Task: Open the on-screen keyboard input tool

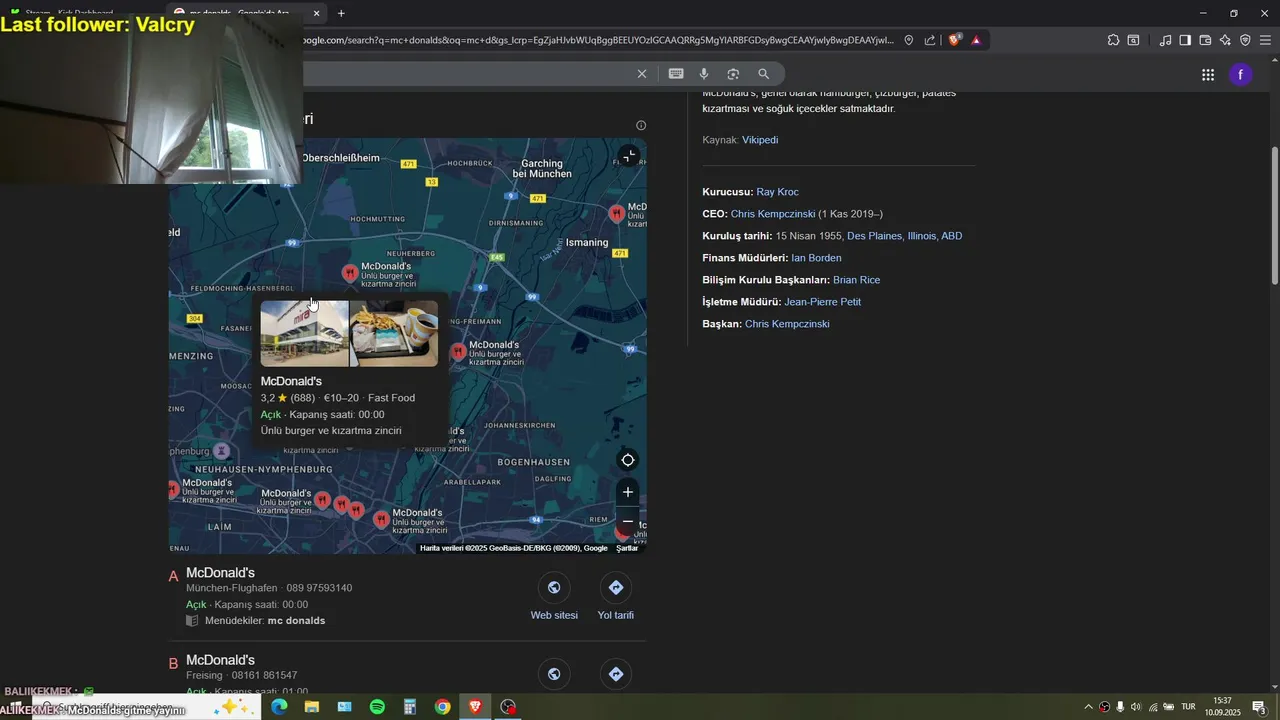Action: (676, 74)
